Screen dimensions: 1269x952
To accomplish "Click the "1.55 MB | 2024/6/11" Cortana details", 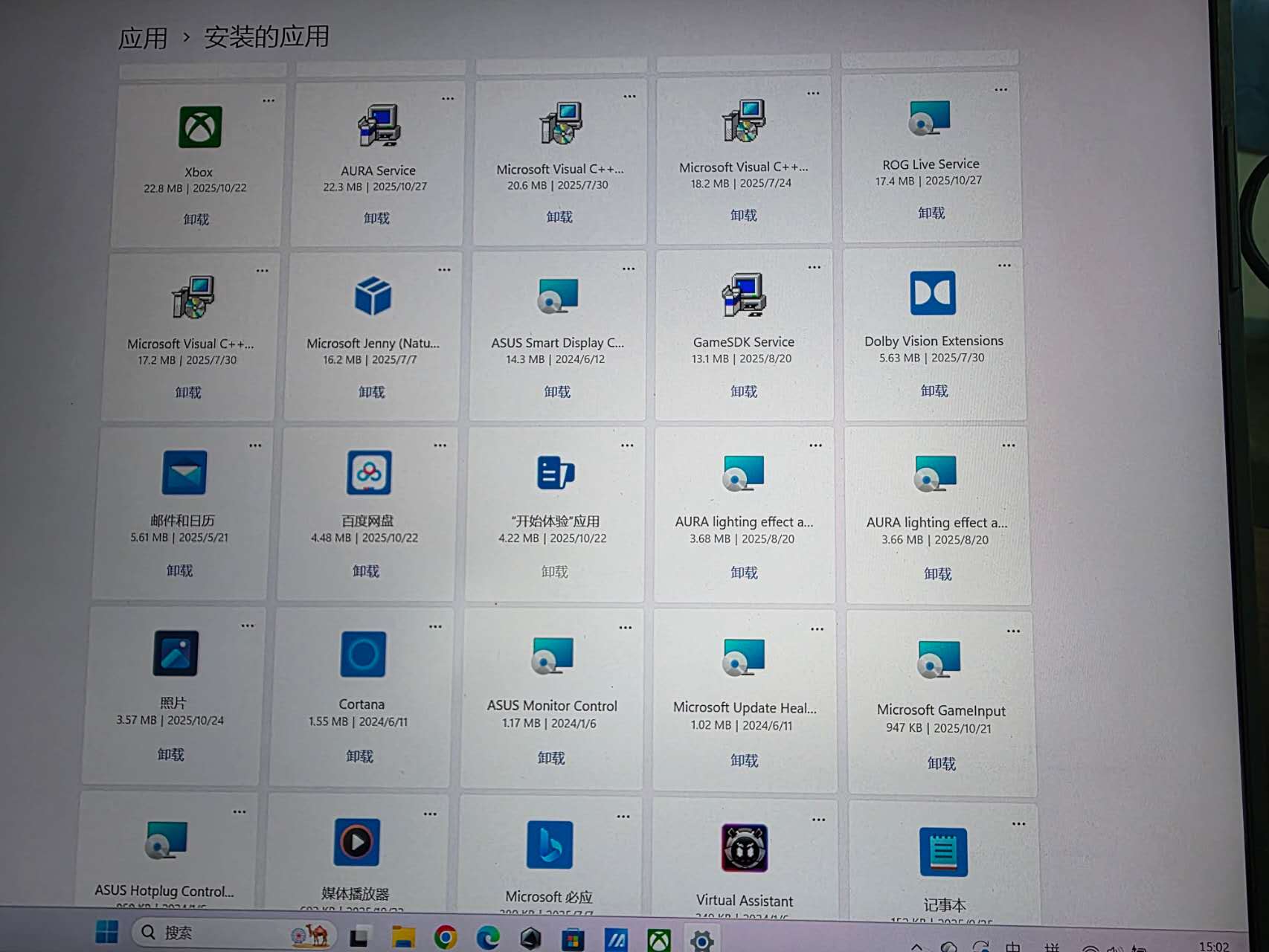I will click(x=359, y=721).
